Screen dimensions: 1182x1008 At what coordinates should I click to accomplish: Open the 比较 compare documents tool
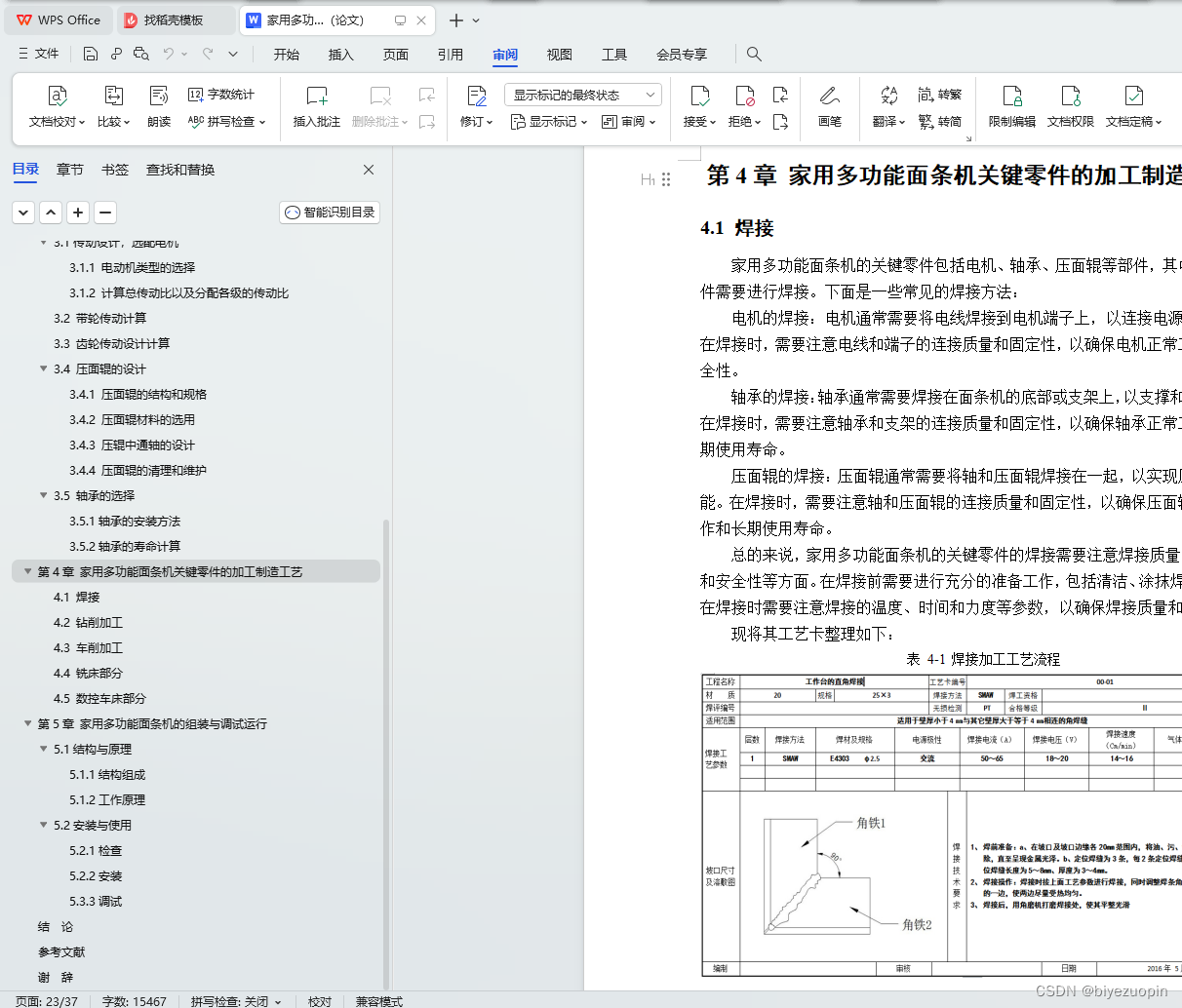113,107
